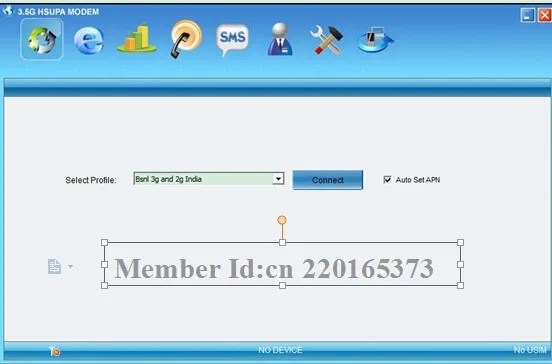Screen dimensions: 552x364
Task: Click the Connect button
Action: tap(327, 180)
